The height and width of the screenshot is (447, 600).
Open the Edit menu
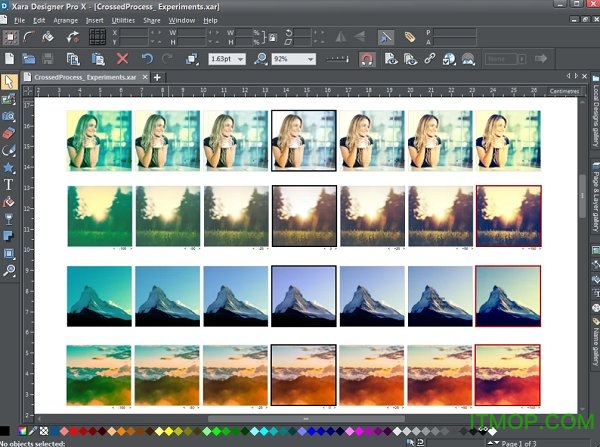point(39,20)
